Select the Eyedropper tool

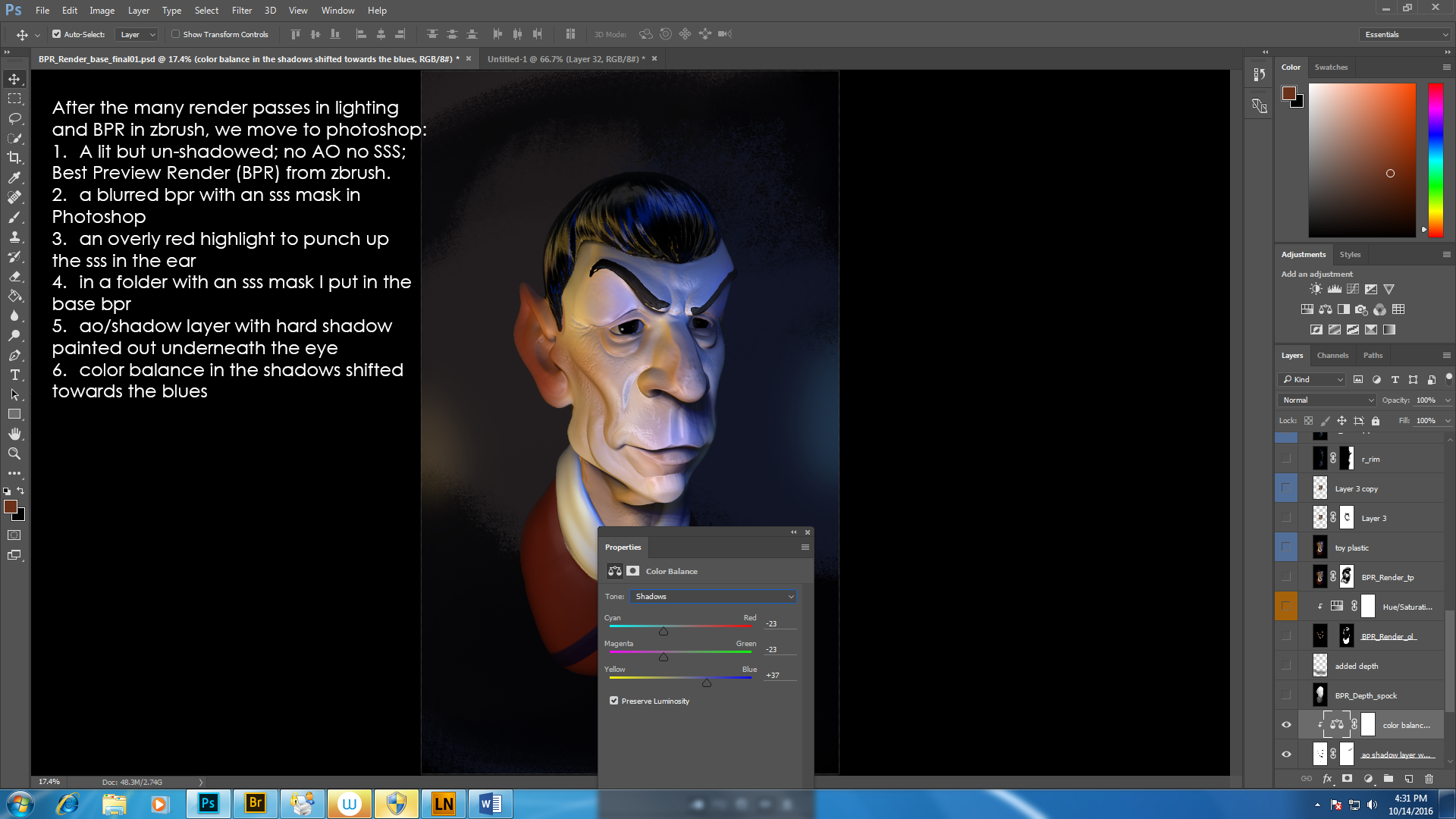coord(14,177)
